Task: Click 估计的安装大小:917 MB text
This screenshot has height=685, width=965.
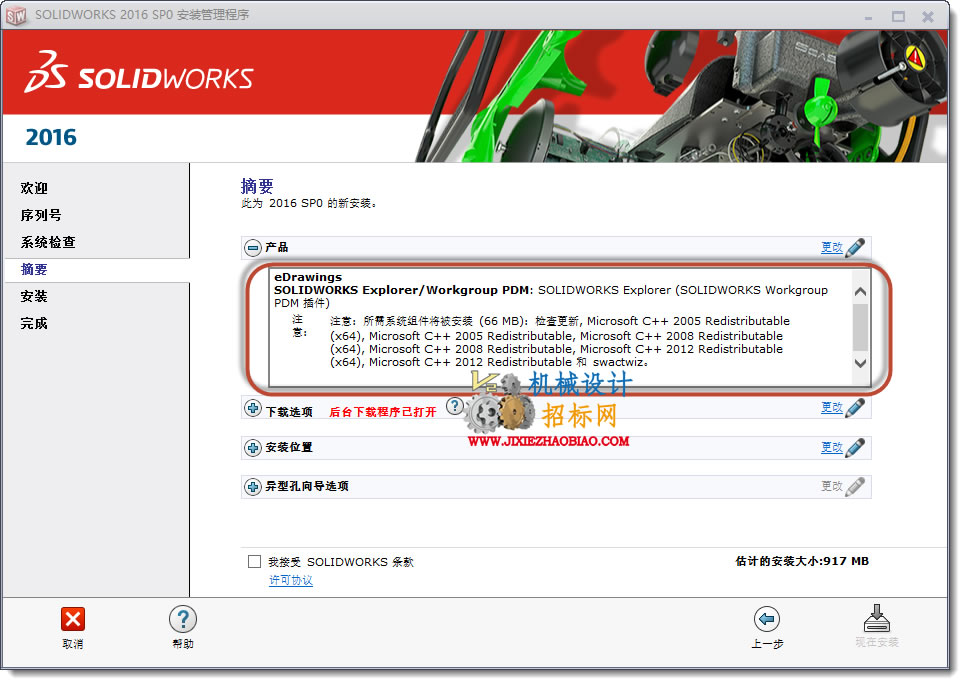Action: click(x=802, y=561)
